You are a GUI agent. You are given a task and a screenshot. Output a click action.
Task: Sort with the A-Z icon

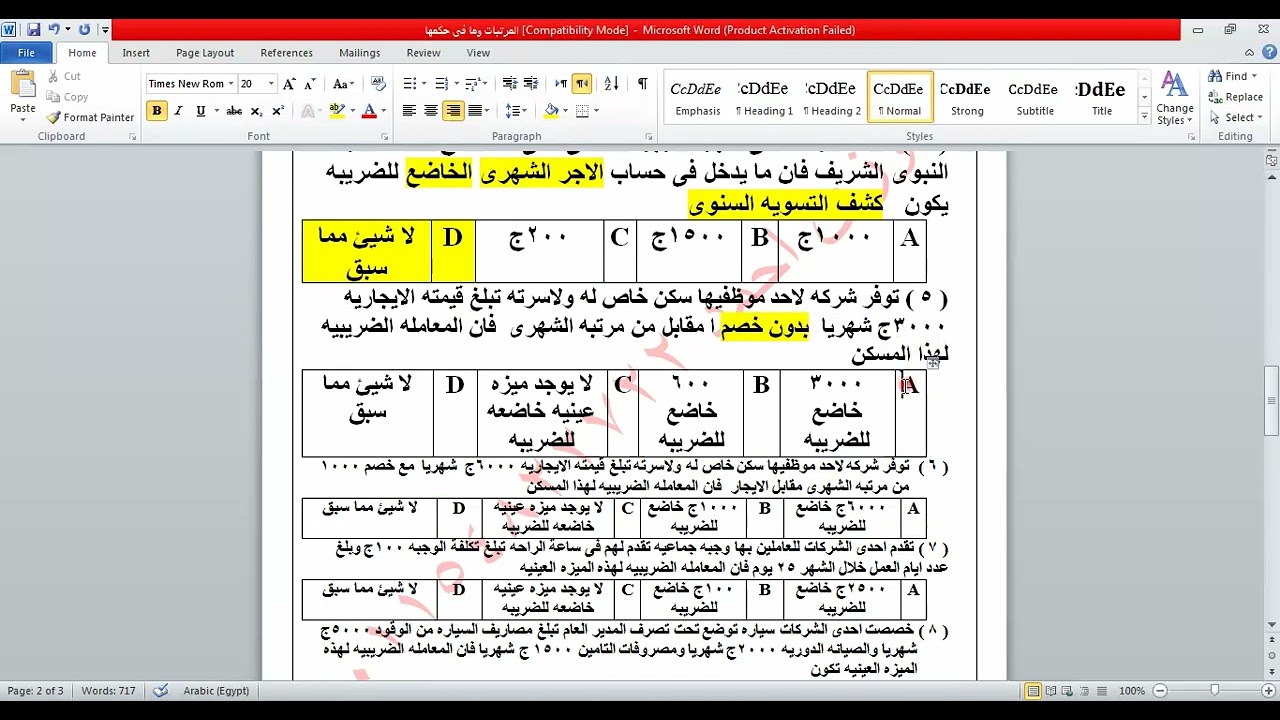(x=612, y=84)
